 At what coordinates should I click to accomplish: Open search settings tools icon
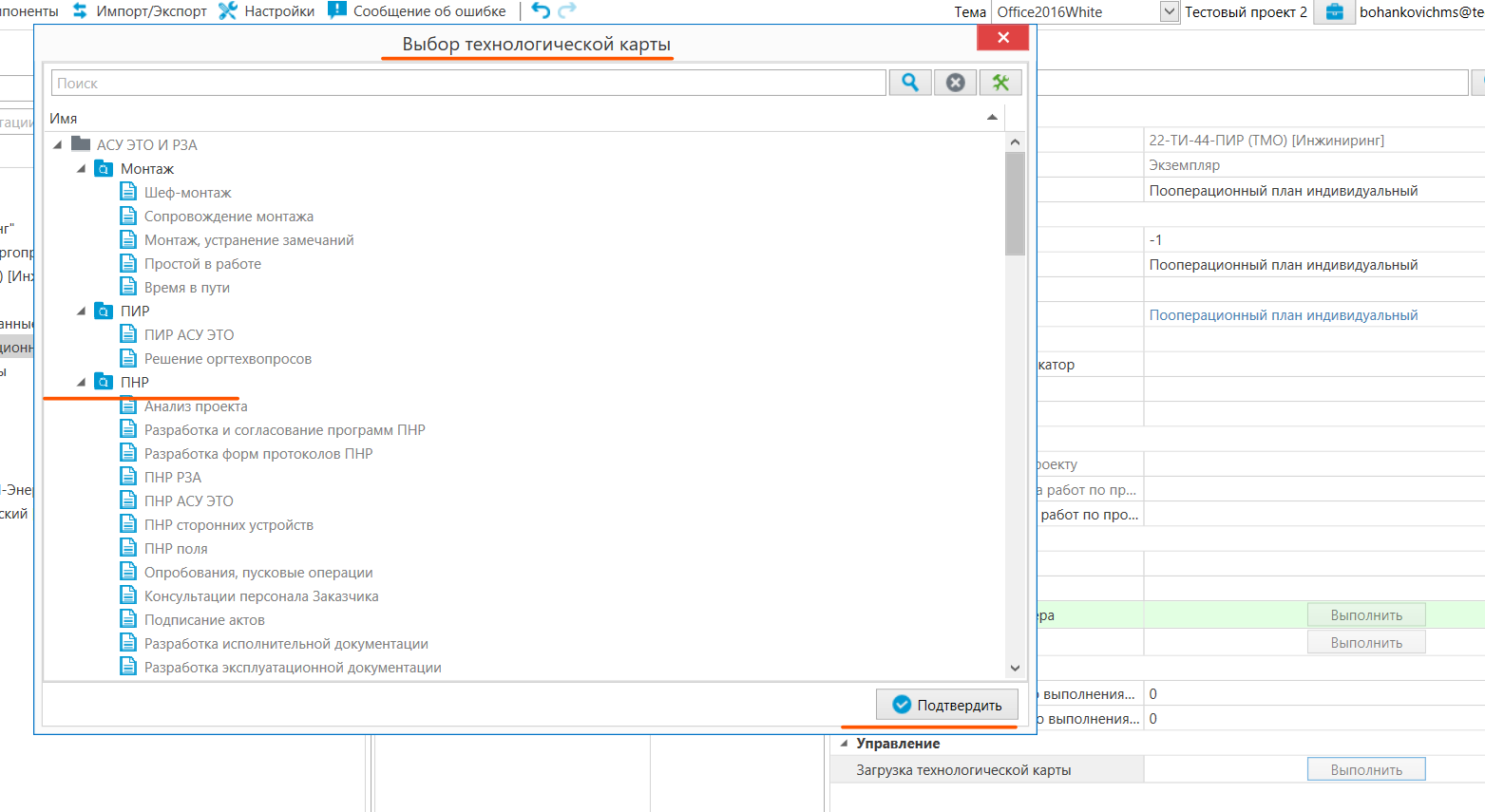click(x=1000, y=83)
